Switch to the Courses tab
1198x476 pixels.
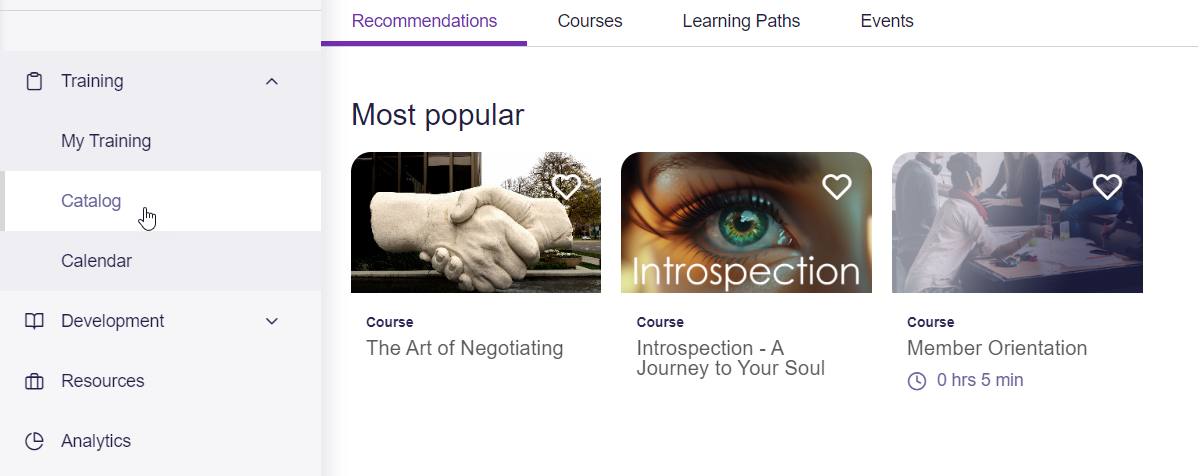pos(590,21)
